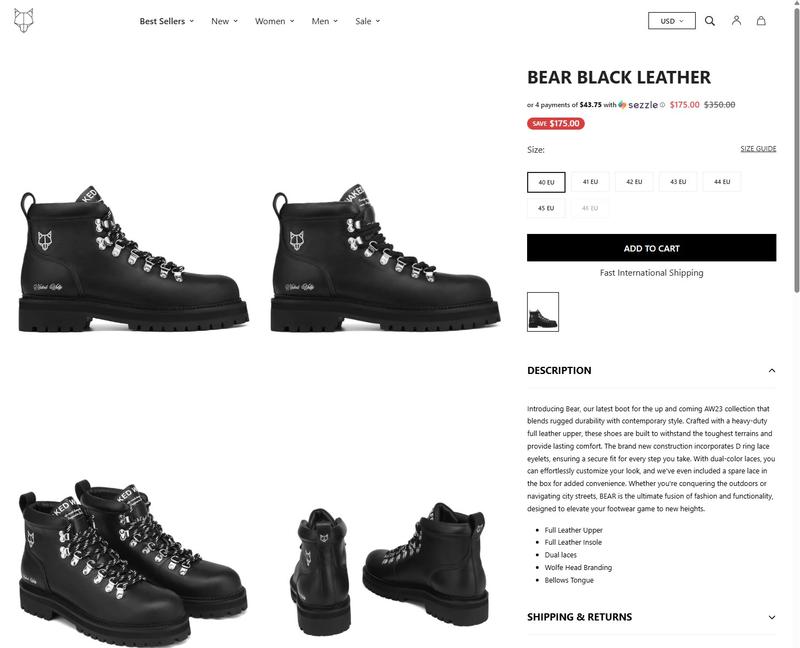Open the USD currency dropdown
800x648 pixels.
point(671,21)
